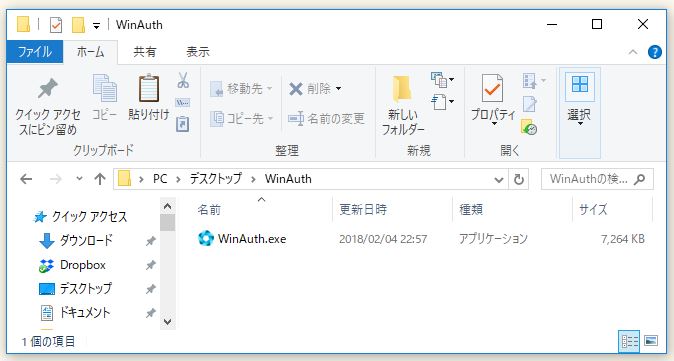The image size is (674, 361).
Task: Go forward with the right arrow
Action: [x=55, y=179]
